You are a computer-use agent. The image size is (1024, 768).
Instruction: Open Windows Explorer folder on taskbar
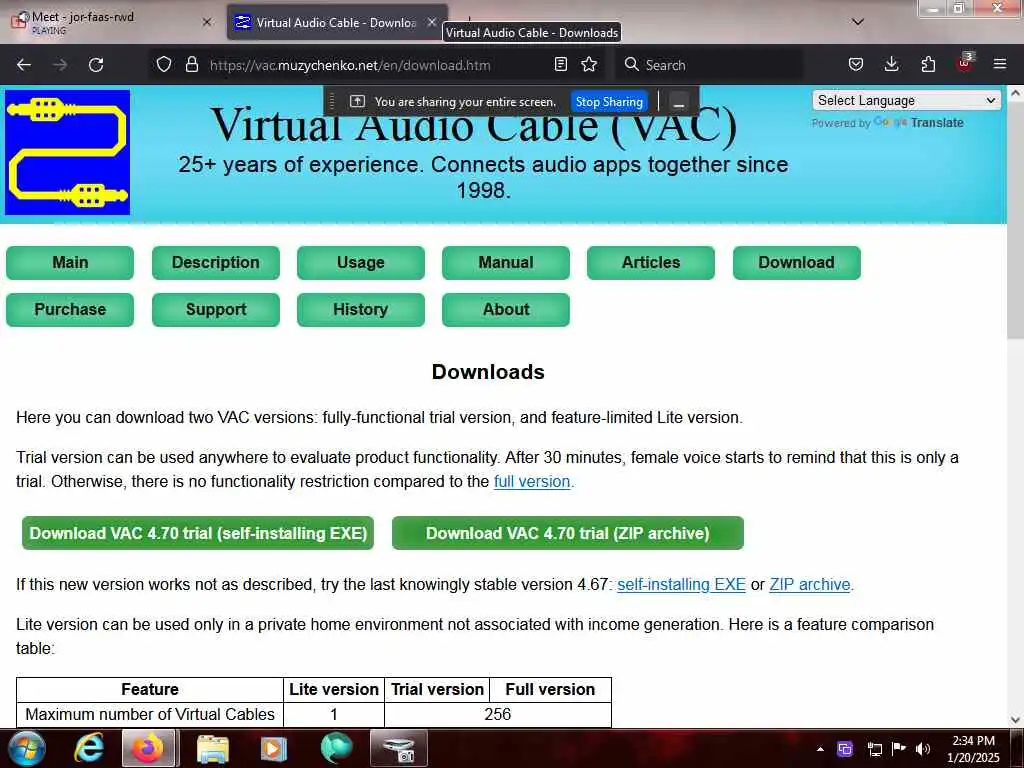coord(213,749)
